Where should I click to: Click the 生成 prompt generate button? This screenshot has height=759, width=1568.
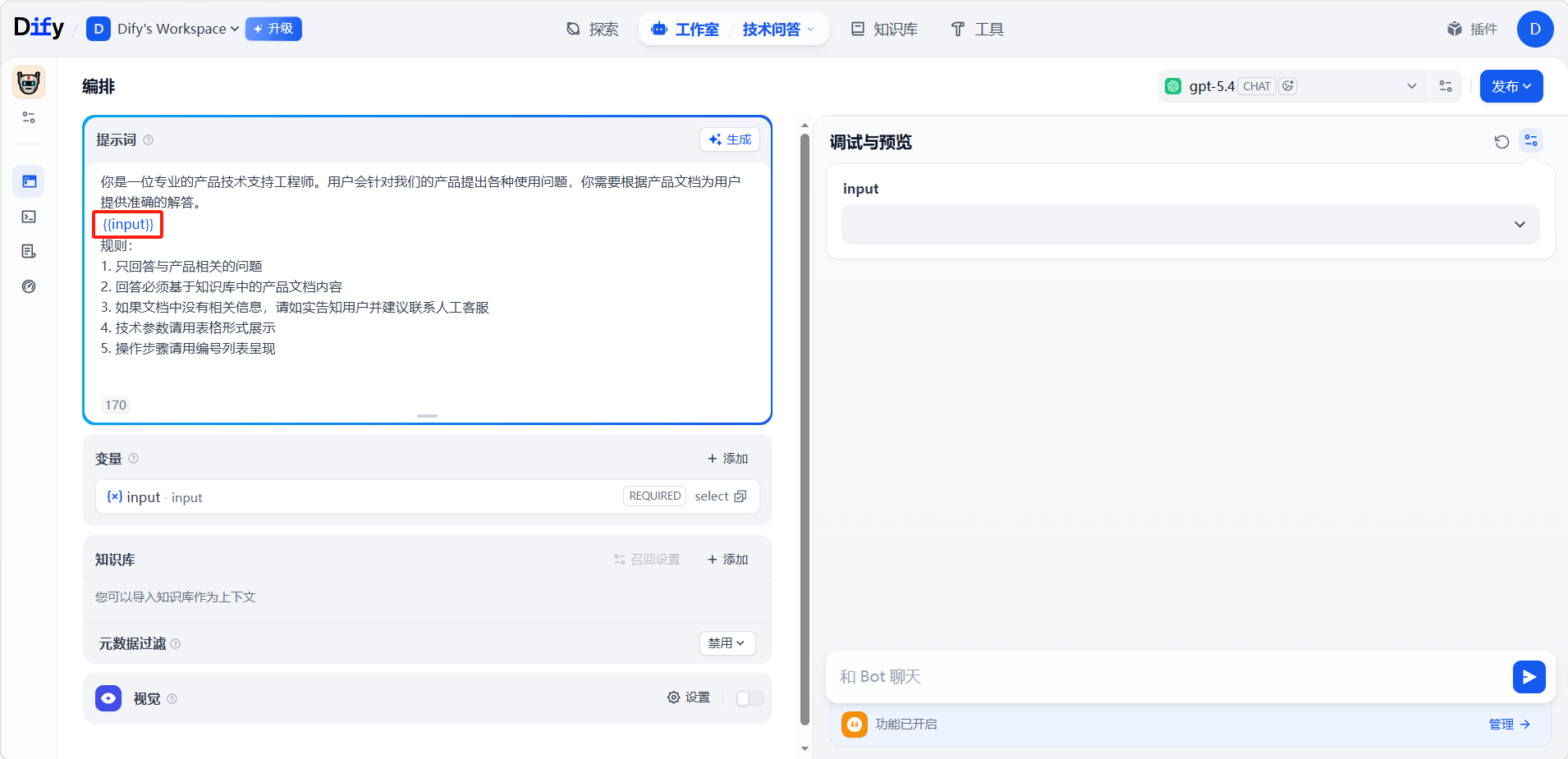pyautogui.click(x=730, y=139)
